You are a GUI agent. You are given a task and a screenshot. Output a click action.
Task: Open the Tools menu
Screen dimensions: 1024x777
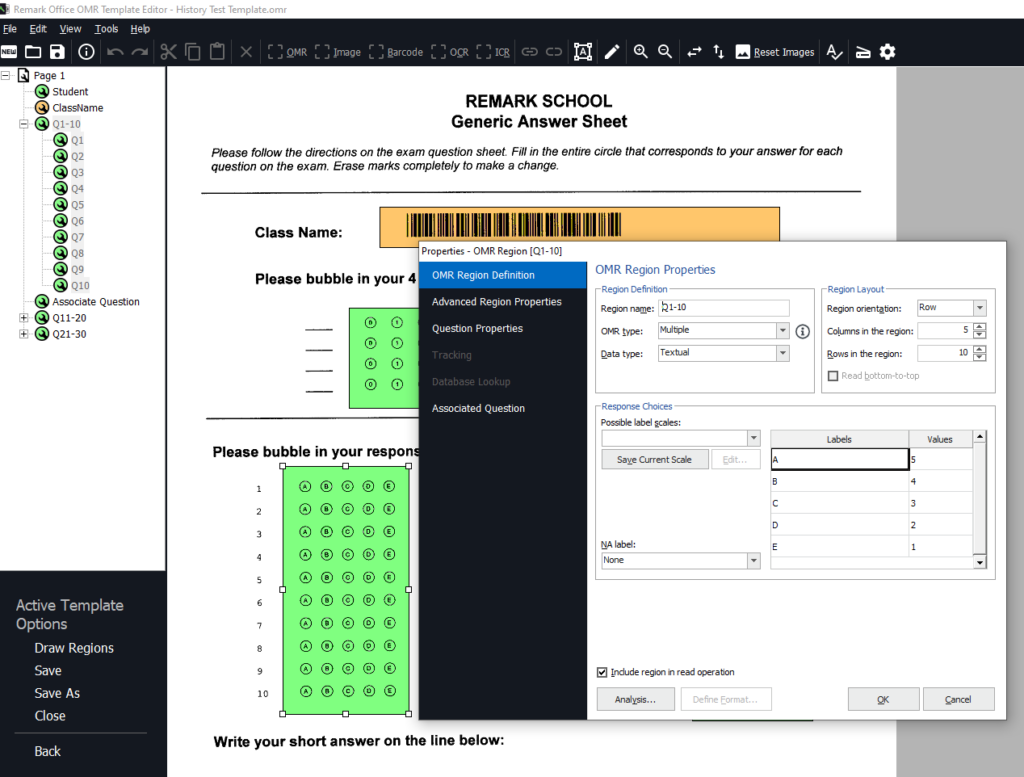pos(106,29)
